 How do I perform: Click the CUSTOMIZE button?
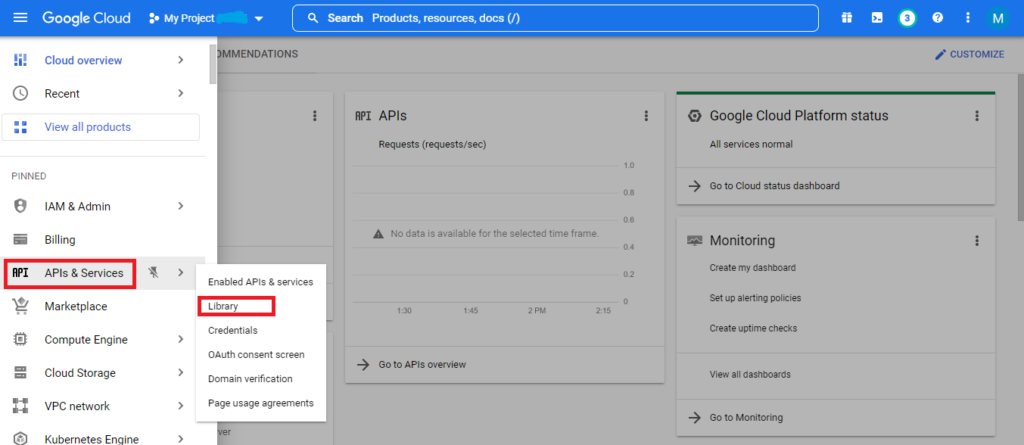tap(970, 54)
